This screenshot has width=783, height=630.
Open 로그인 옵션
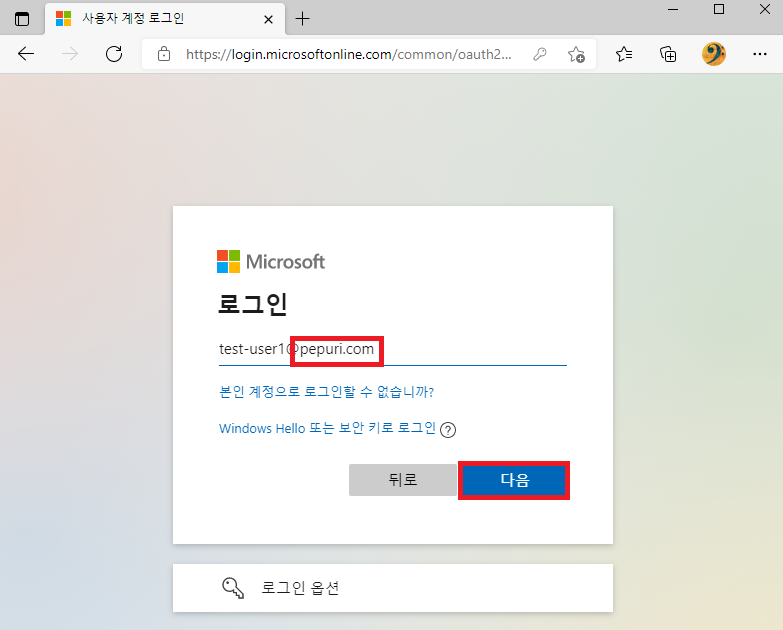click(392, 588)
